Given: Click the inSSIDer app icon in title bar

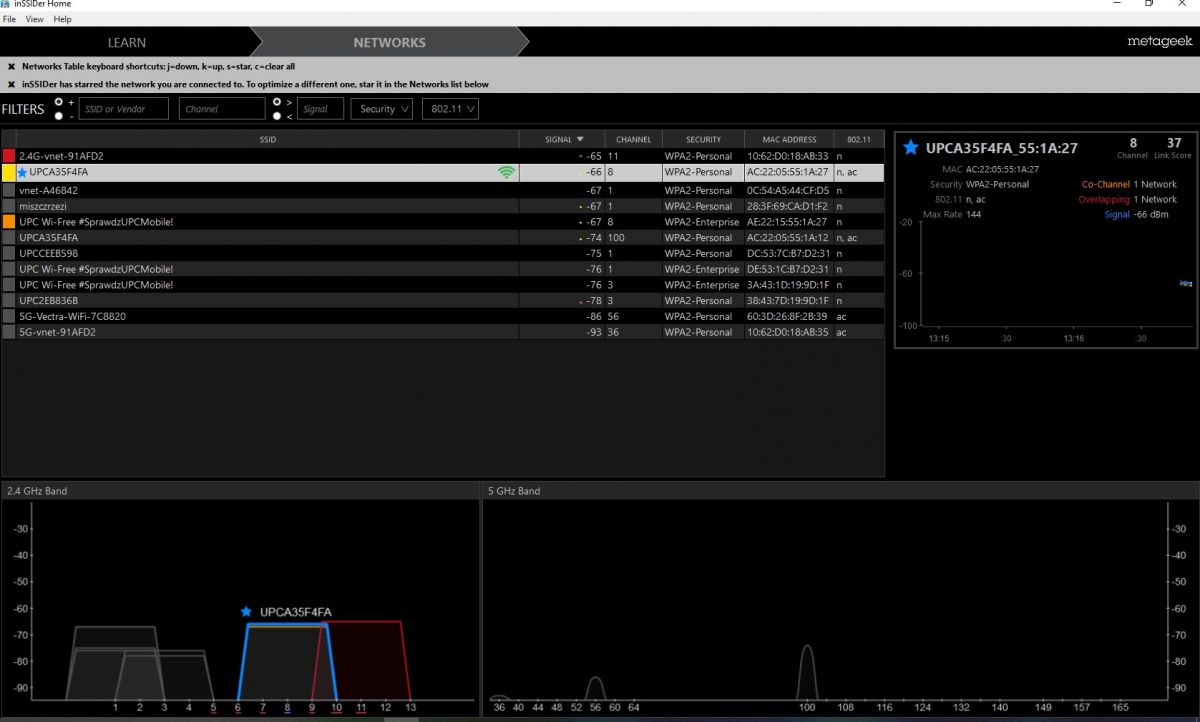Looking at the screenshot, I should pos(7,5).
